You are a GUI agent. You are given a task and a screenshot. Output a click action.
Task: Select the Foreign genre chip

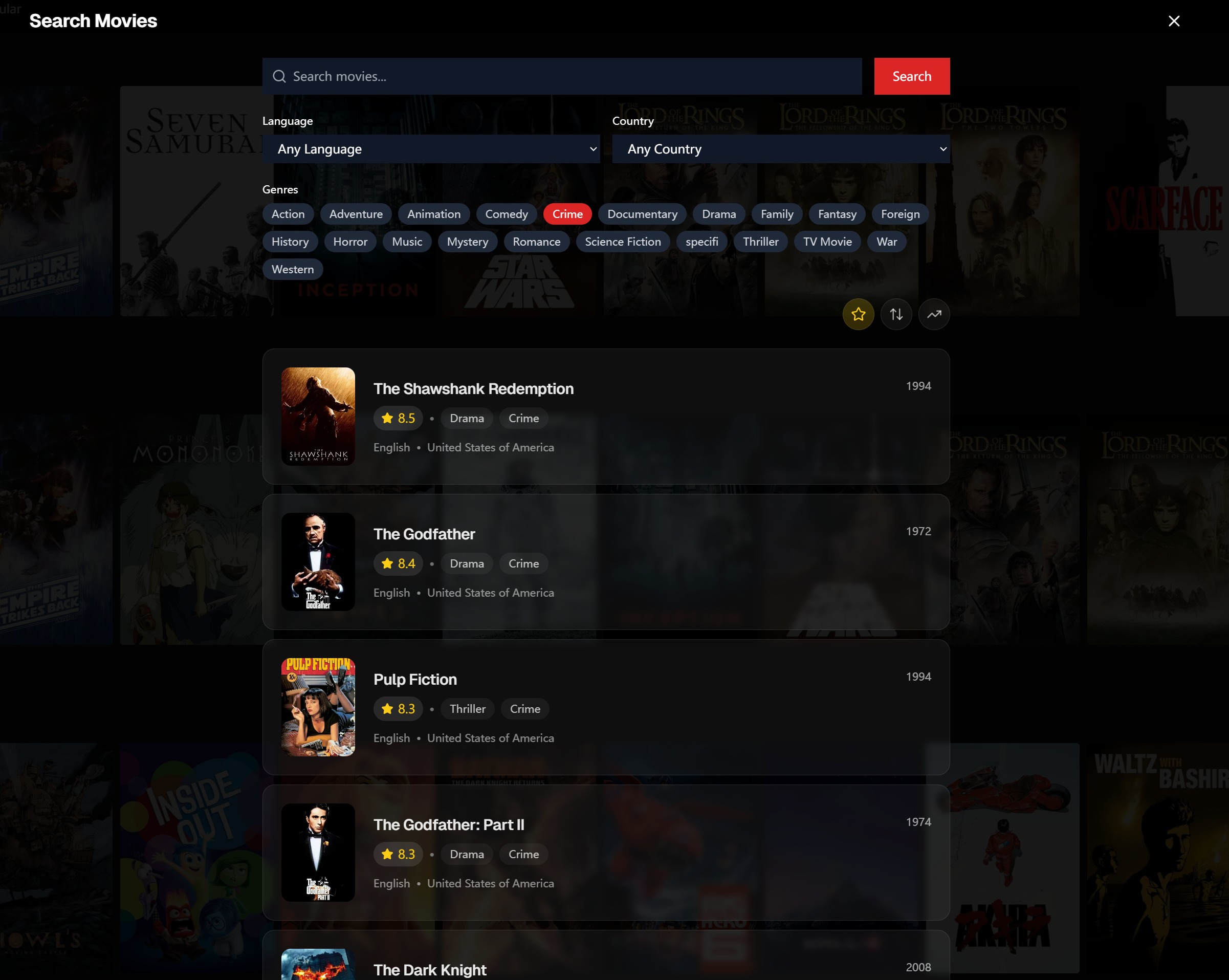tap(900, 214)
